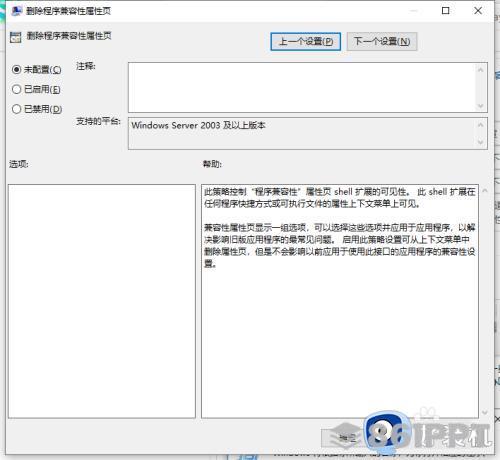Click the down arrow of the comment scrollbar
Viewport: 500px width, 460px height.
480,106
